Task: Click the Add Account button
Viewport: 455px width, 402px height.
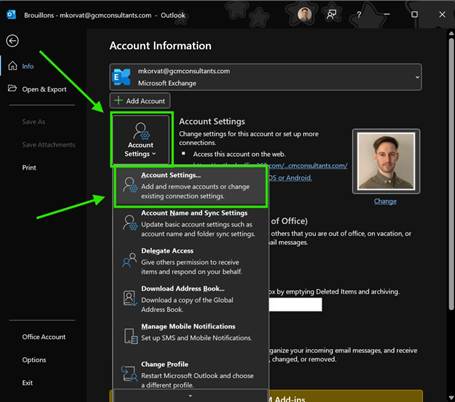Action: (140, 100)
